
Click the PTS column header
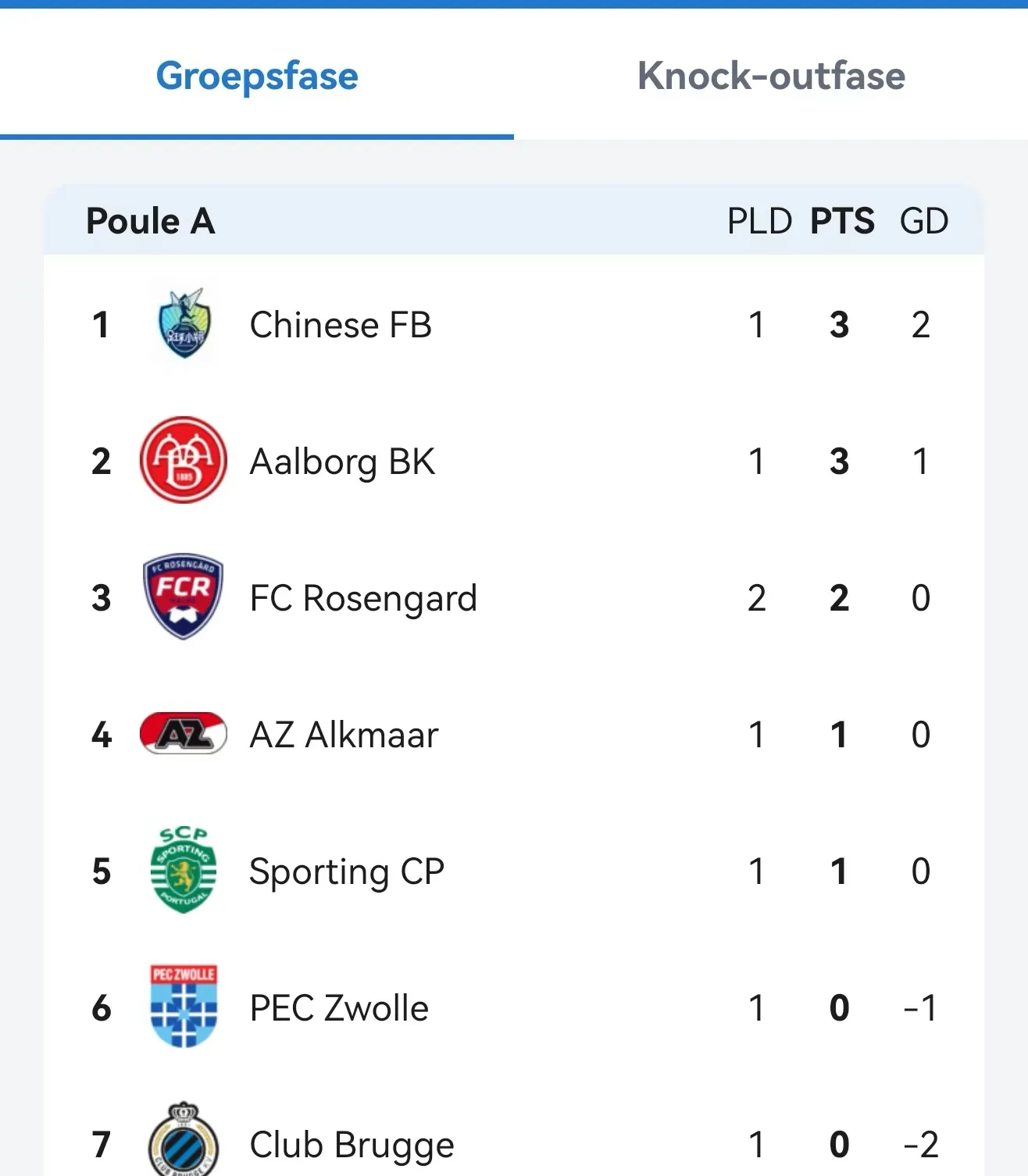click(842, 221)
